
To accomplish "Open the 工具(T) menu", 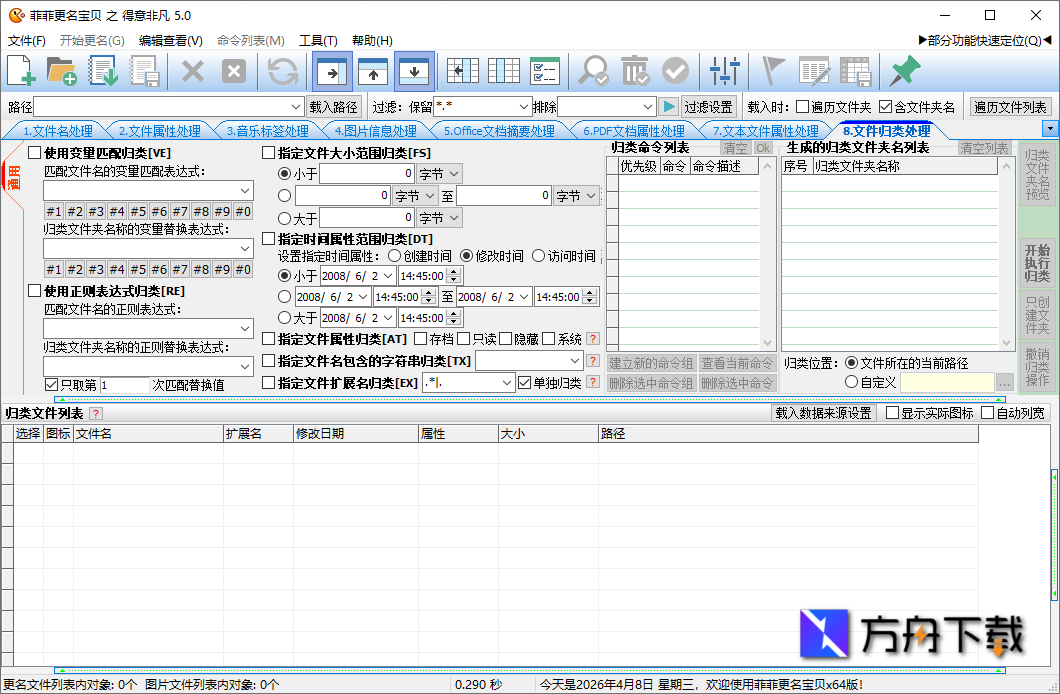I will (318, 41).
